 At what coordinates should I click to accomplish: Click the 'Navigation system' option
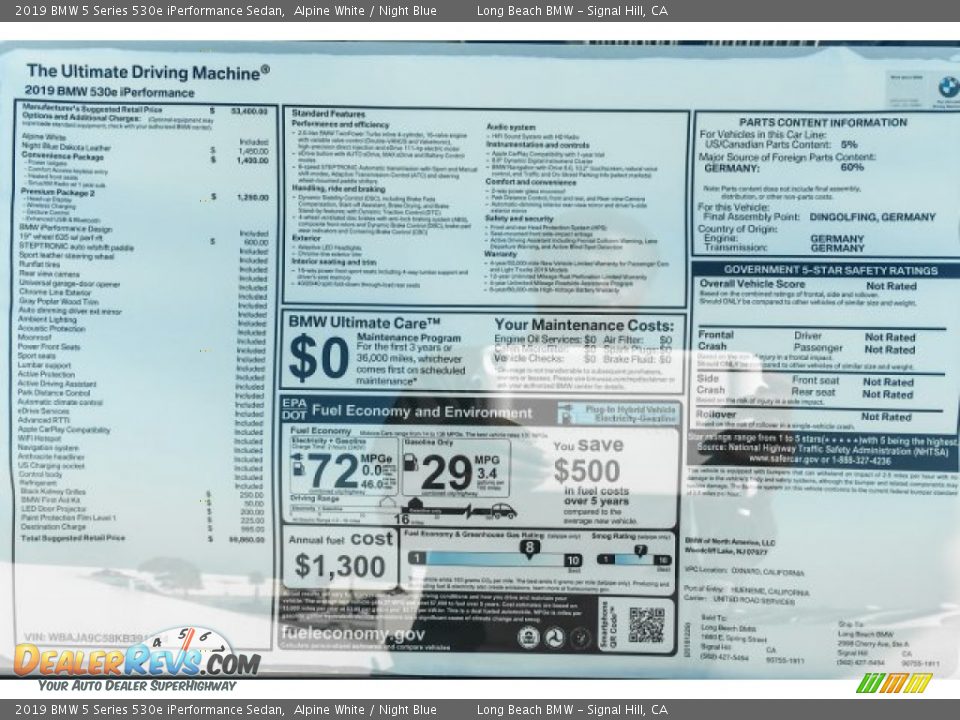click(x=48, y=448)
